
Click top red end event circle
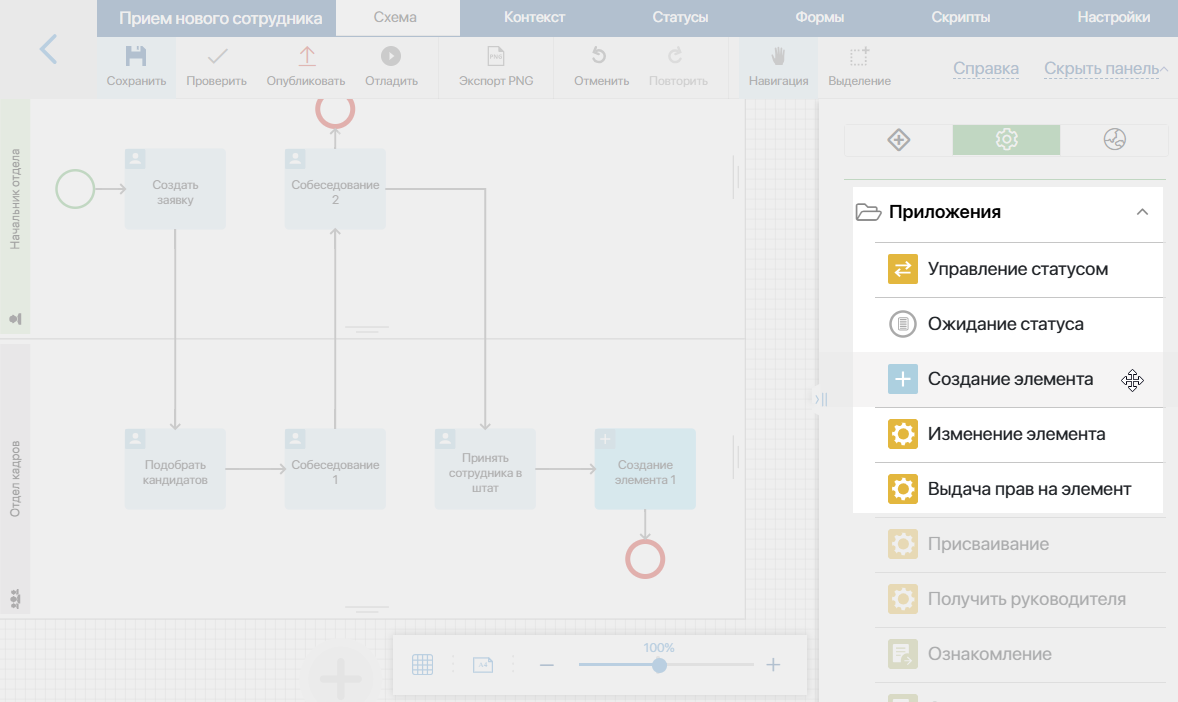(335, 111)
